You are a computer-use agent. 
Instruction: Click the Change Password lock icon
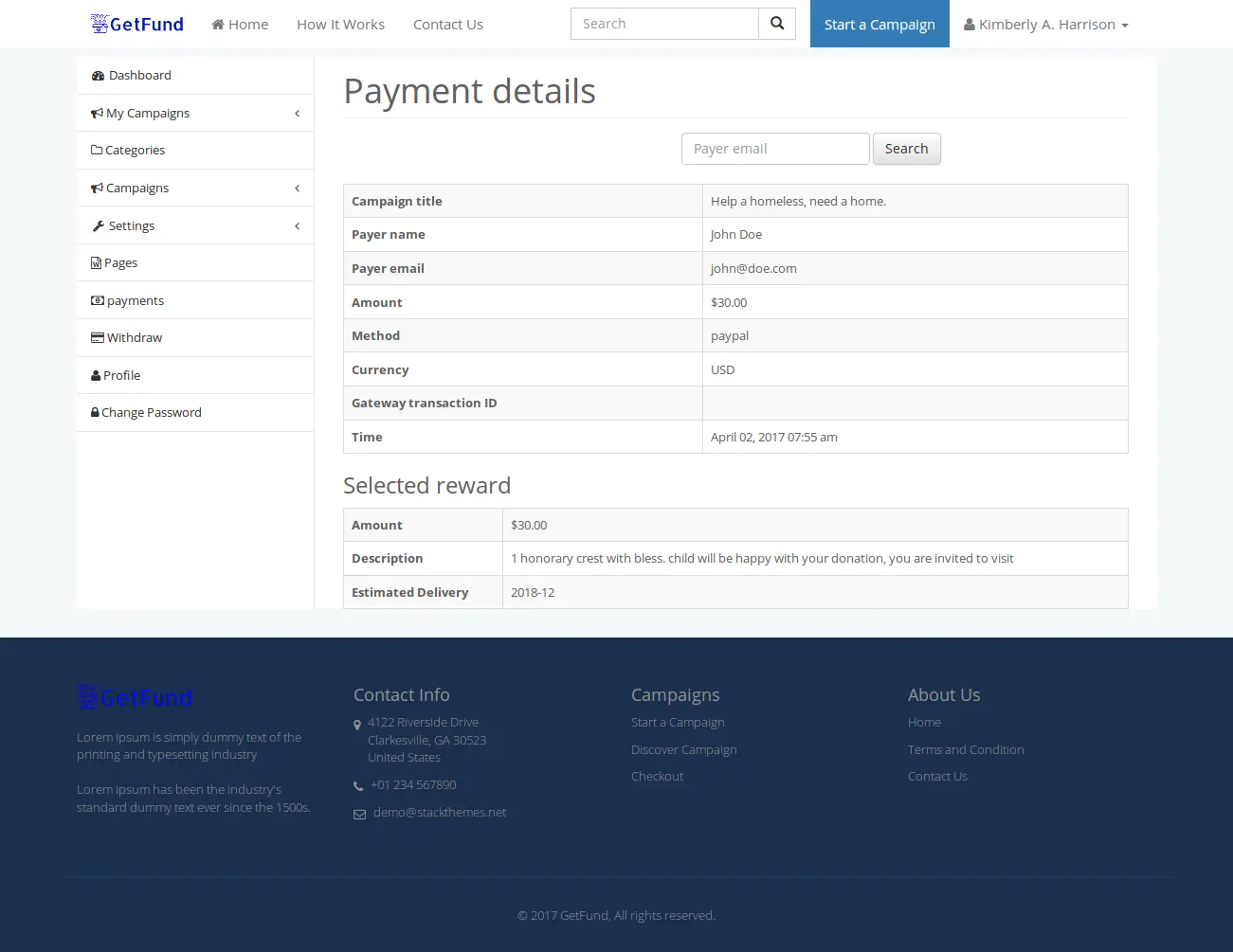coord(95,412)
